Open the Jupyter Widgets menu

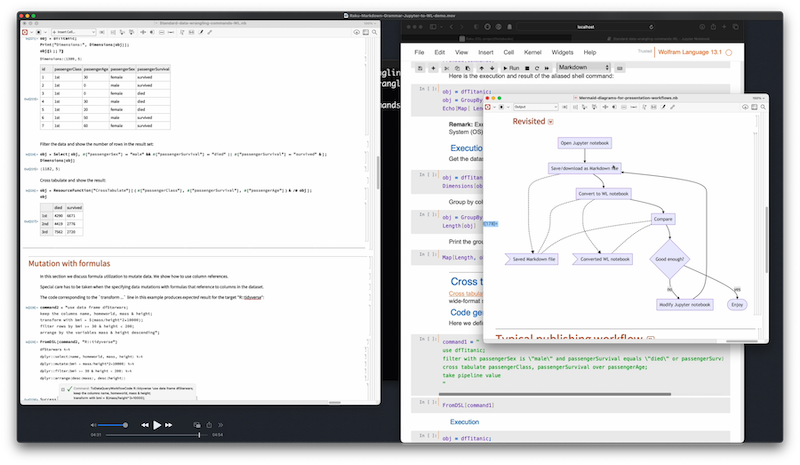562,52
